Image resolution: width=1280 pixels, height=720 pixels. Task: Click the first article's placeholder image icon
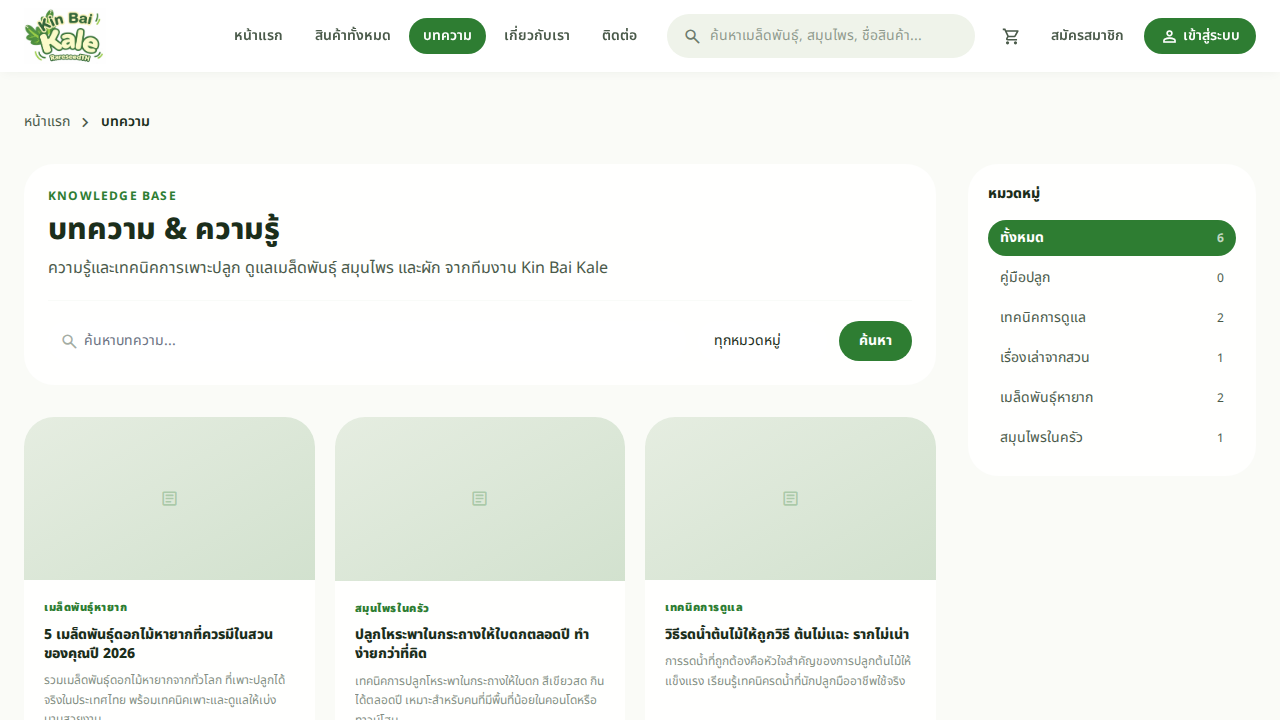click(x=170, y=498)
